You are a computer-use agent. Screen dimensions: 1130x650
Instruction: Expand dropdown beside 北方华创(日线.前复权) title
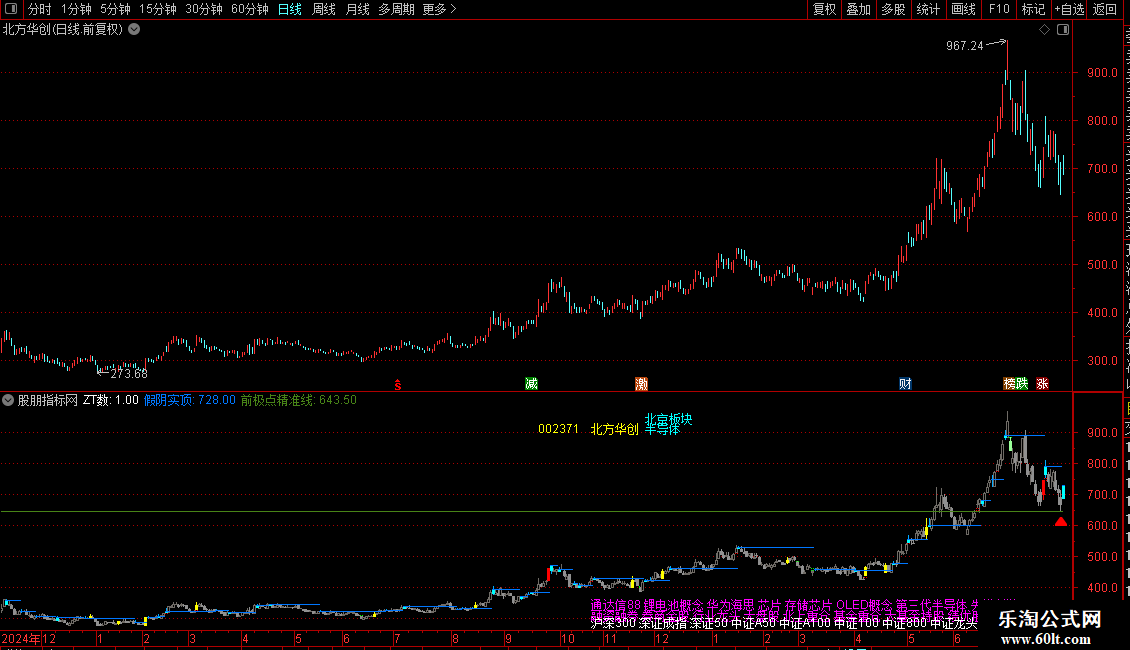click(134, 30)
